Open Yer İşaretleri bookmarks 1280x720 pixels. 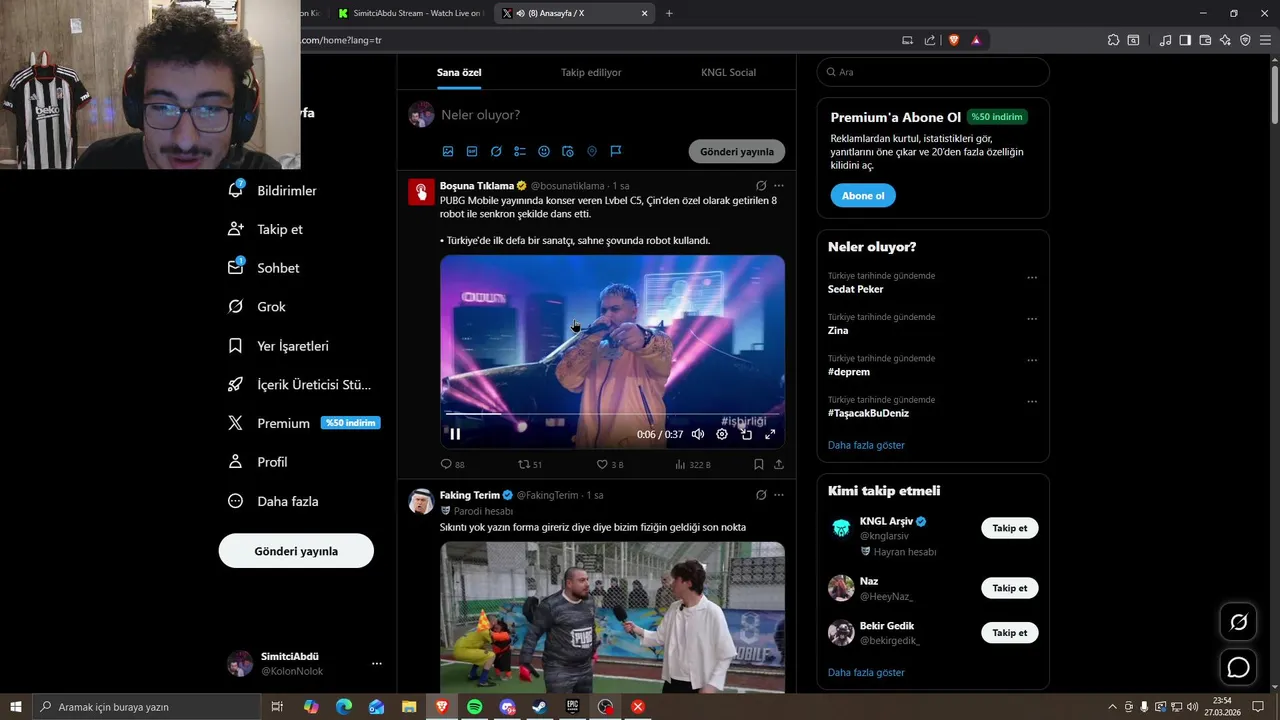tap(278, 346)
